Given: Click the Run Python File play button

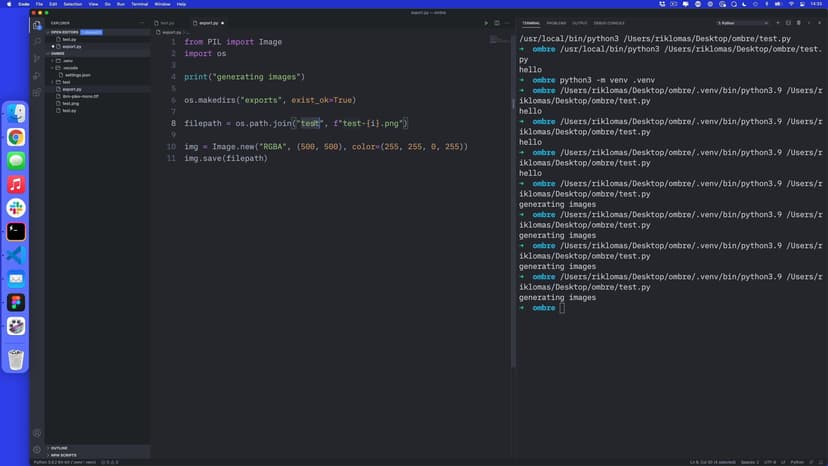Looking at the screenshot, I should (x=486, y=22).
